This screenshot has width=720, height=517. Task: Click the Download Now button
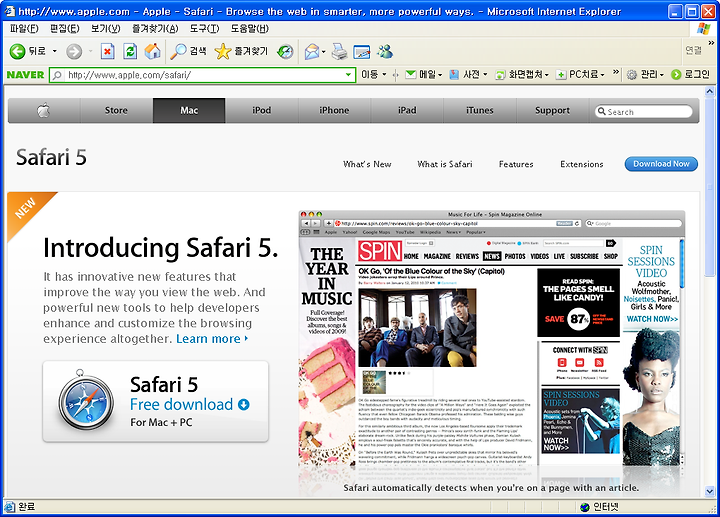(661, 164)
